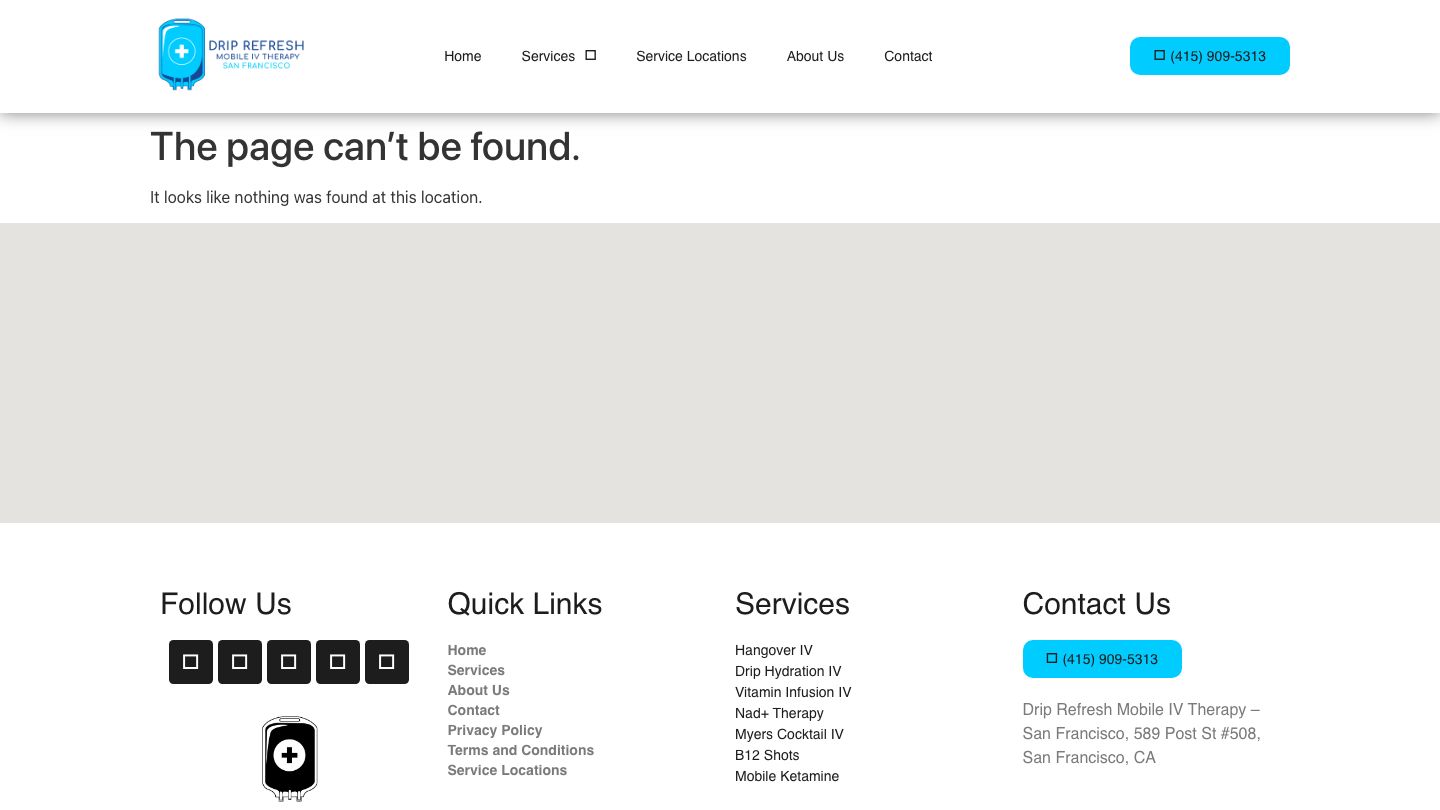Open the second social icon under Follow Us
Screen dimensions: 1440x810
pos(240,662)
